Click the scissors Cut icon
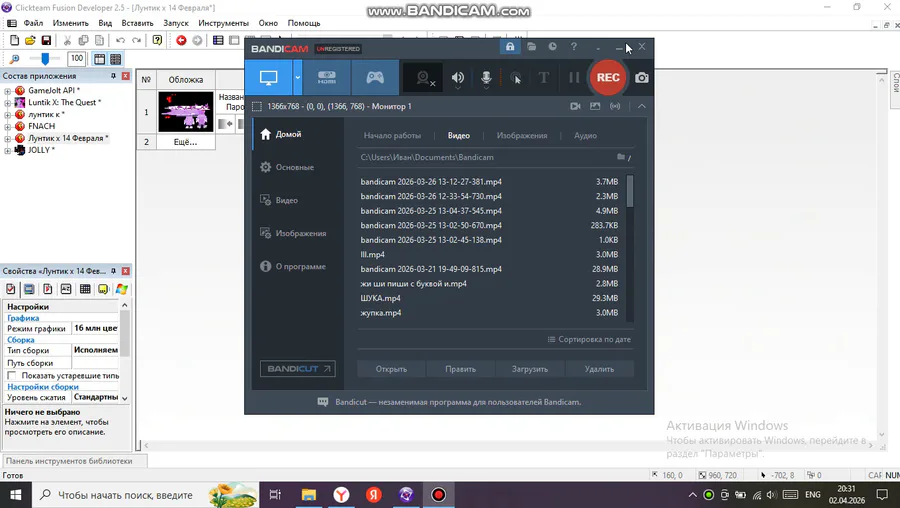The image size is (900, 508). [67, 40]
